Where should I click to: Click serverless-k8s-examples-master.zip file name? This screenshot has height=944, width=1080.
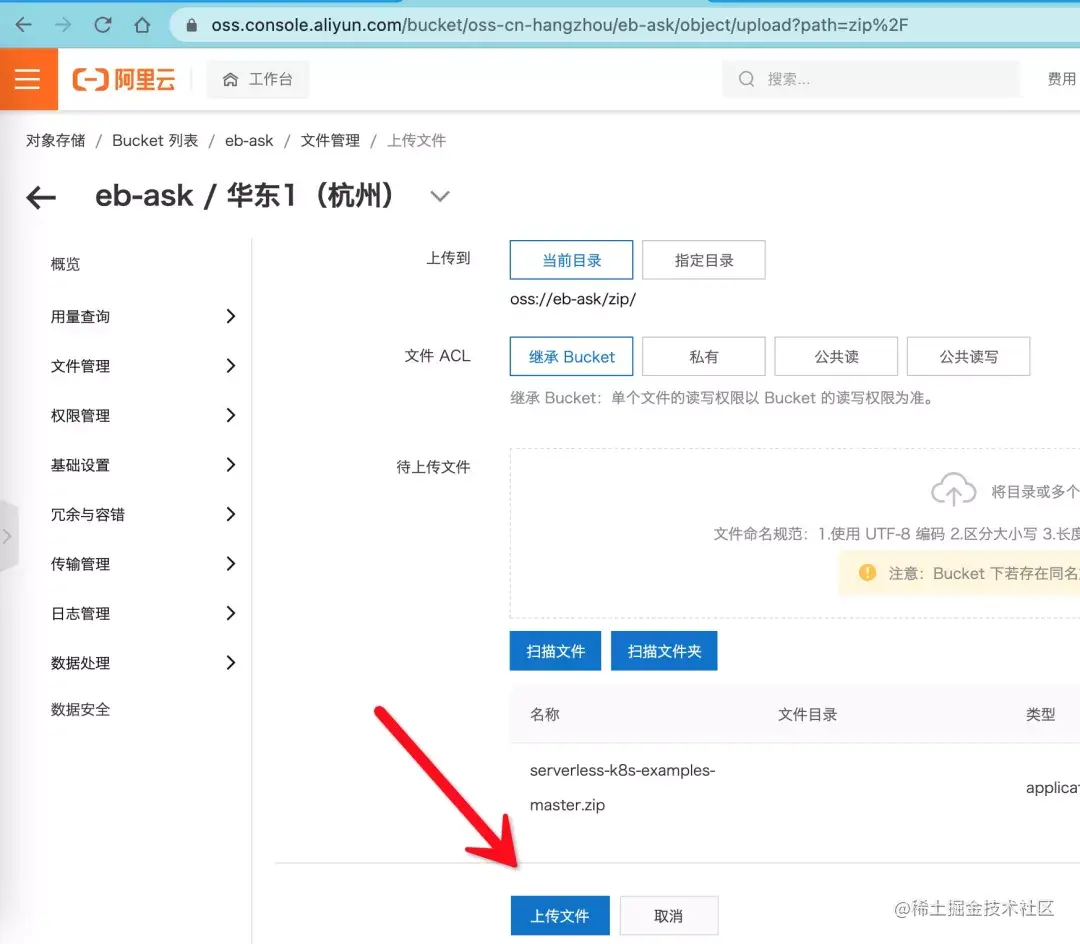tap(623, 788)
